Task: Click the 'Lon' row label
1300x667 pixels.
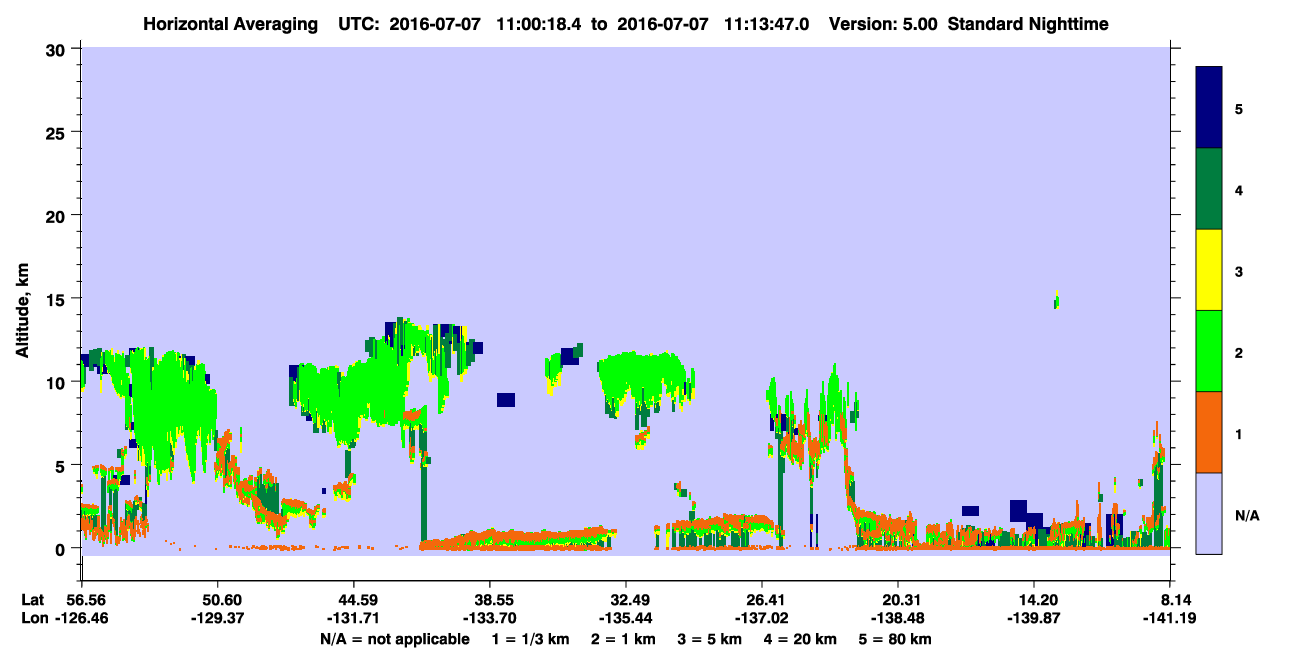Action: point(34,619)
